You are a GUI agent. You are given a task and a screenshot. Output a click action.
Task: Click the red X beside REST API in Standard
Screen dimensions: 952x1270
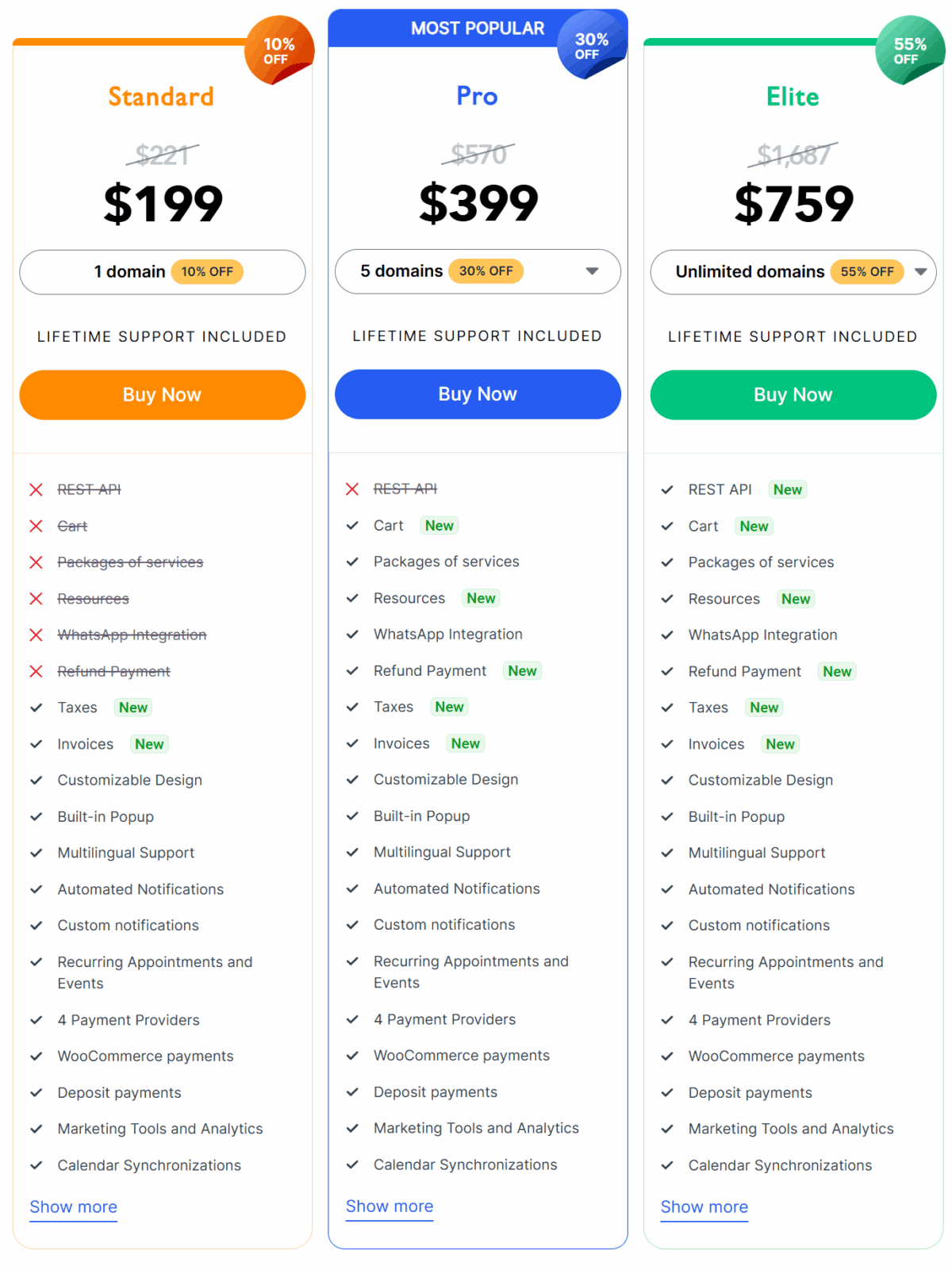point(36,490)
